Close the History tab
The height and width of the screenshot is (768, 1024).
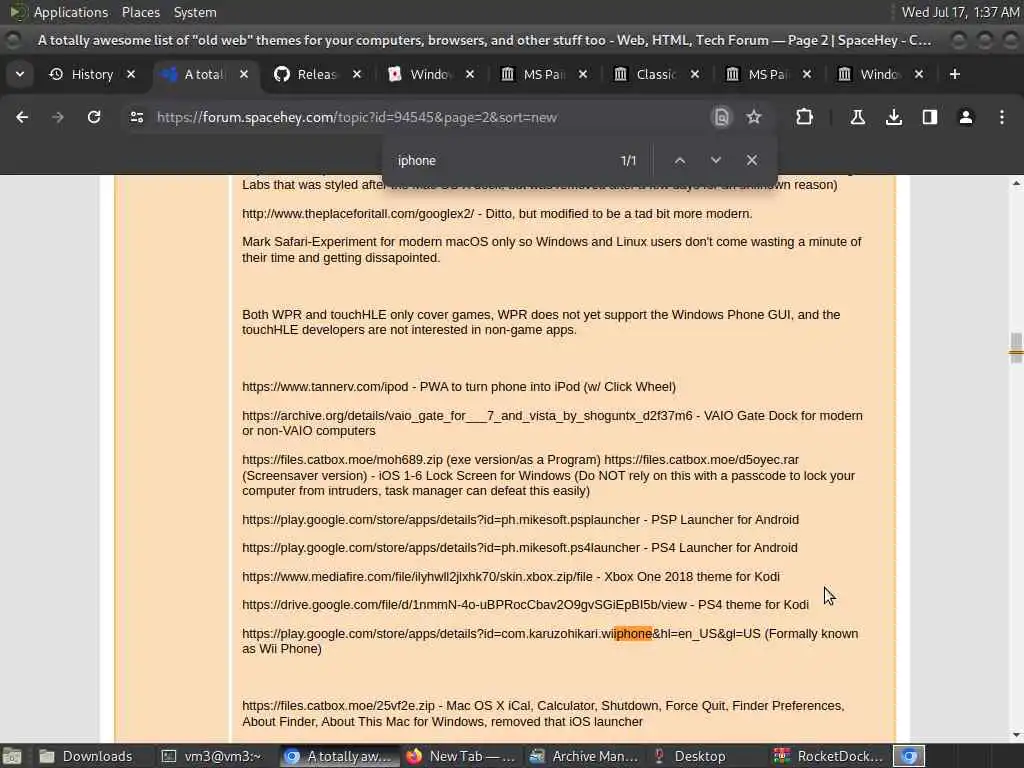point(131,74)
